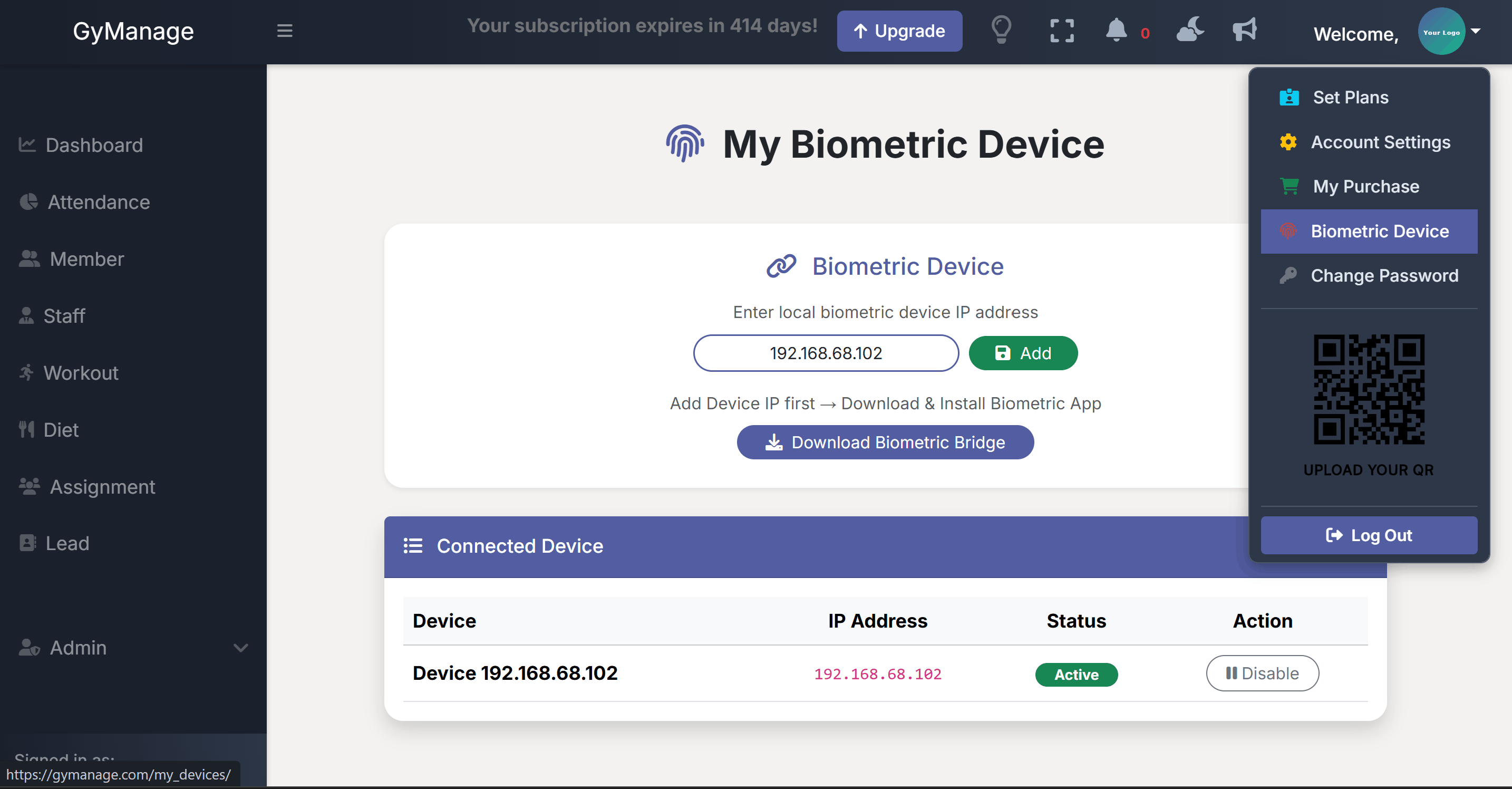Click the Active status badge

pos(1076,675)
